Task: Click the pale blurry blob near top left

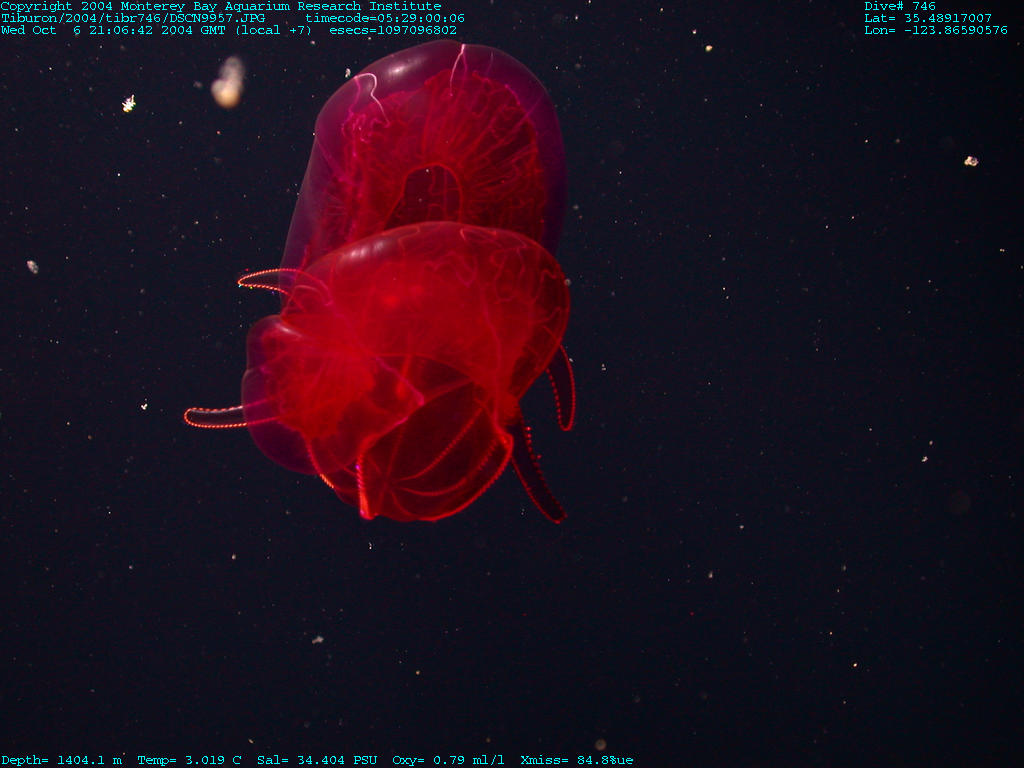Action: (x=228, y=85)
